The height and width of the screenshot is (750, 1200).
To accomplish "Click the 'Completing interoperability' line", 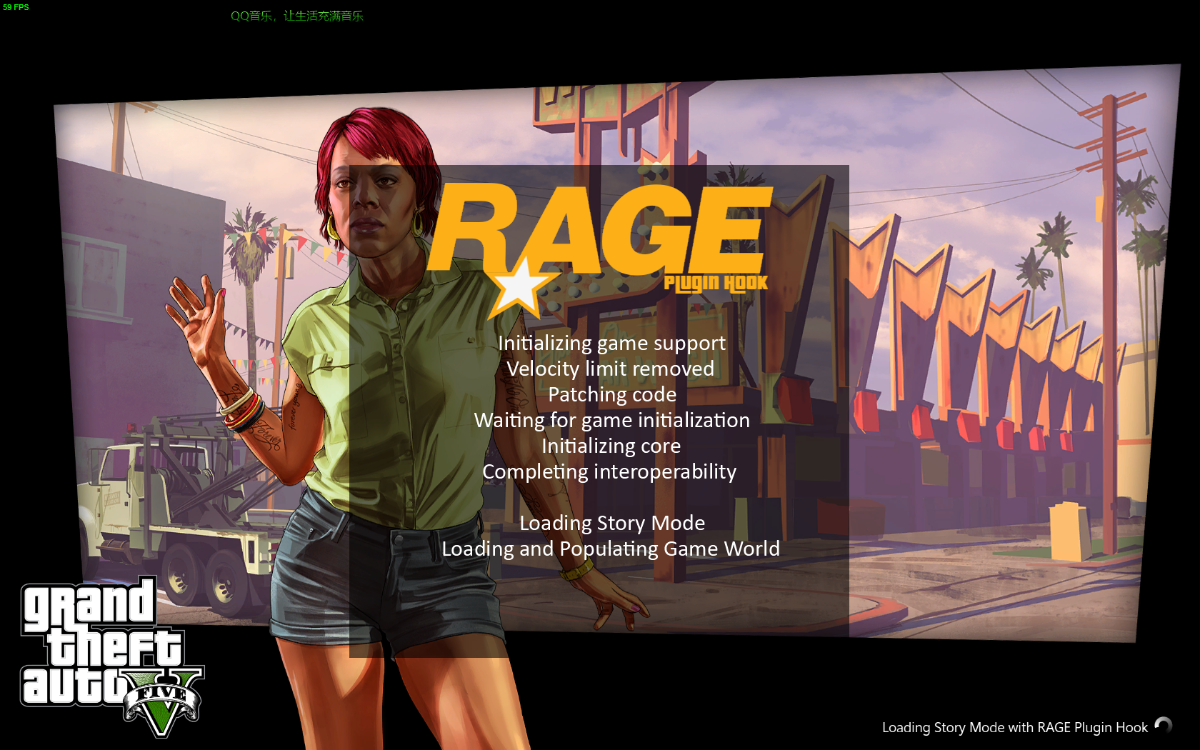I will coord(609,471).
